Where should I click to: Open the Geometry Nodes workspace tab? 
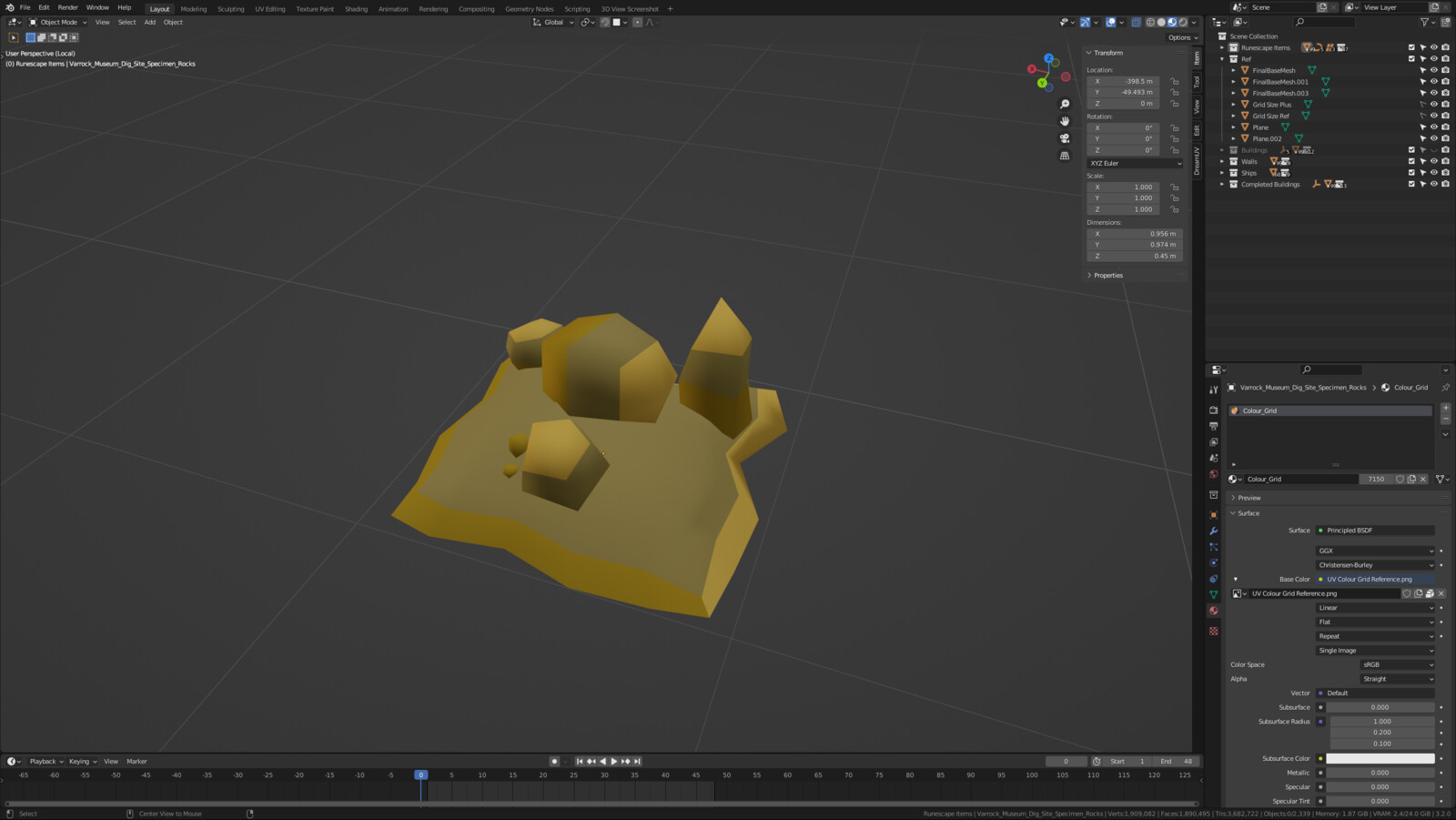click(530, 9)
